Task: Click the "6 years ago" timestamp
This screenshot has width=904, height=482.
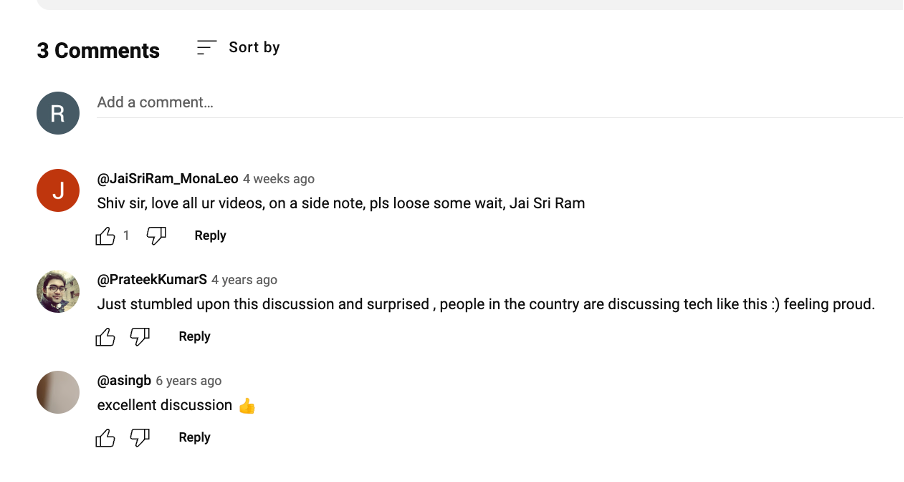Action: click(x=189, y=381)
